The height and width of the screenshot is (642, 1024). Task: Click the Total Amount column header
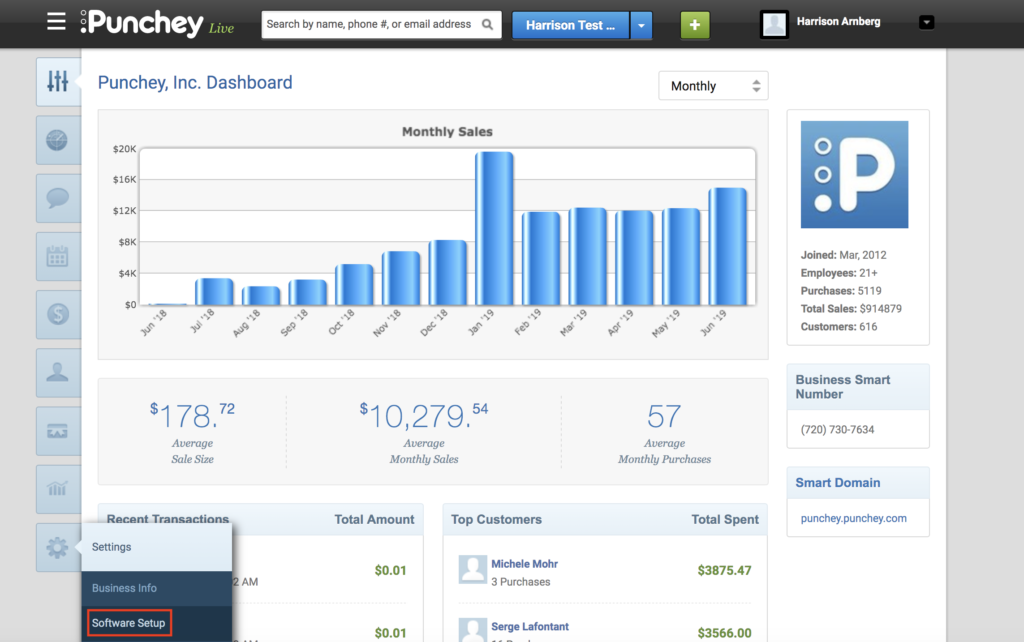pos(374,519)
